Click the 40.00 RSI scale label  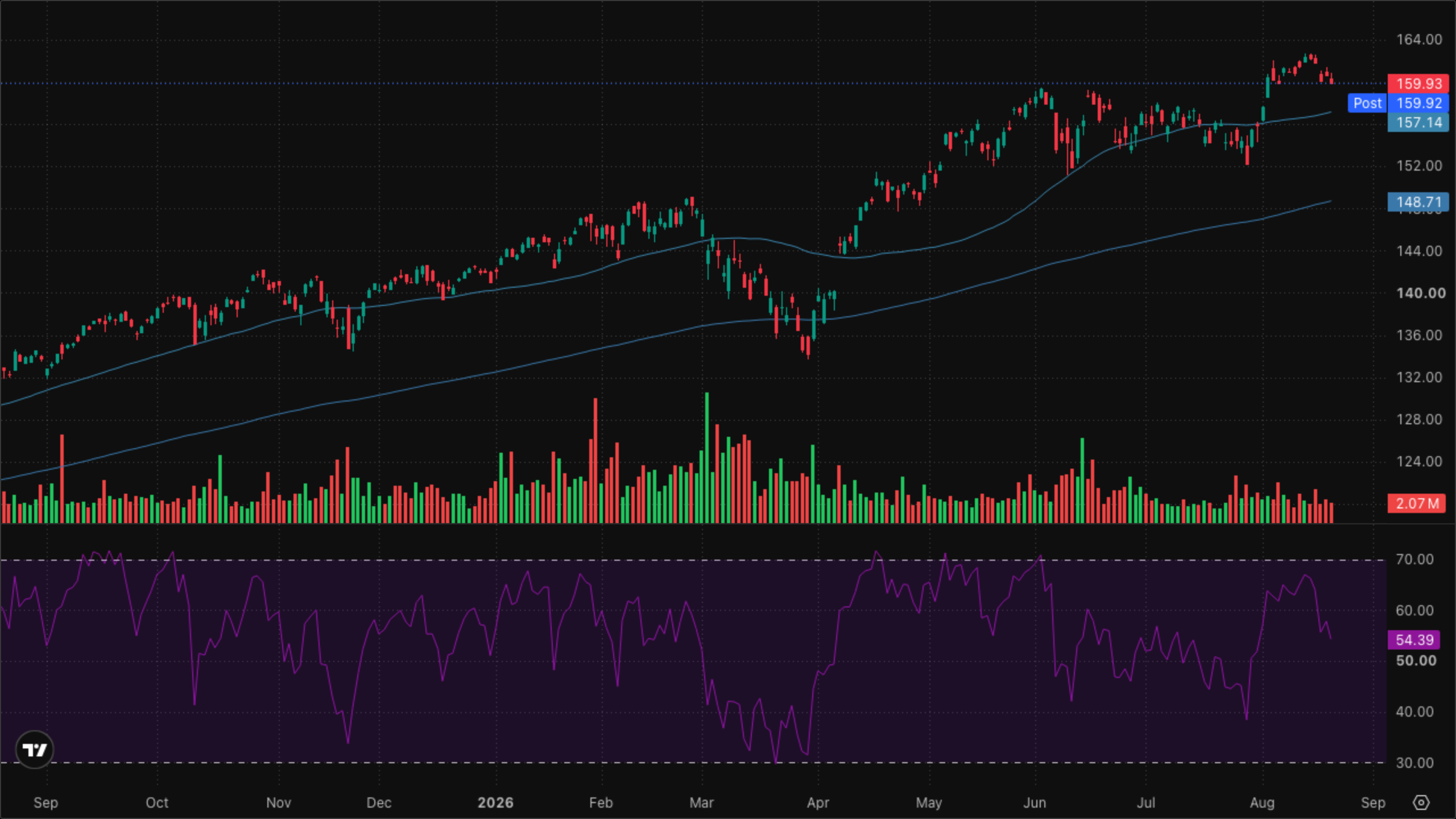[1414, 712]
